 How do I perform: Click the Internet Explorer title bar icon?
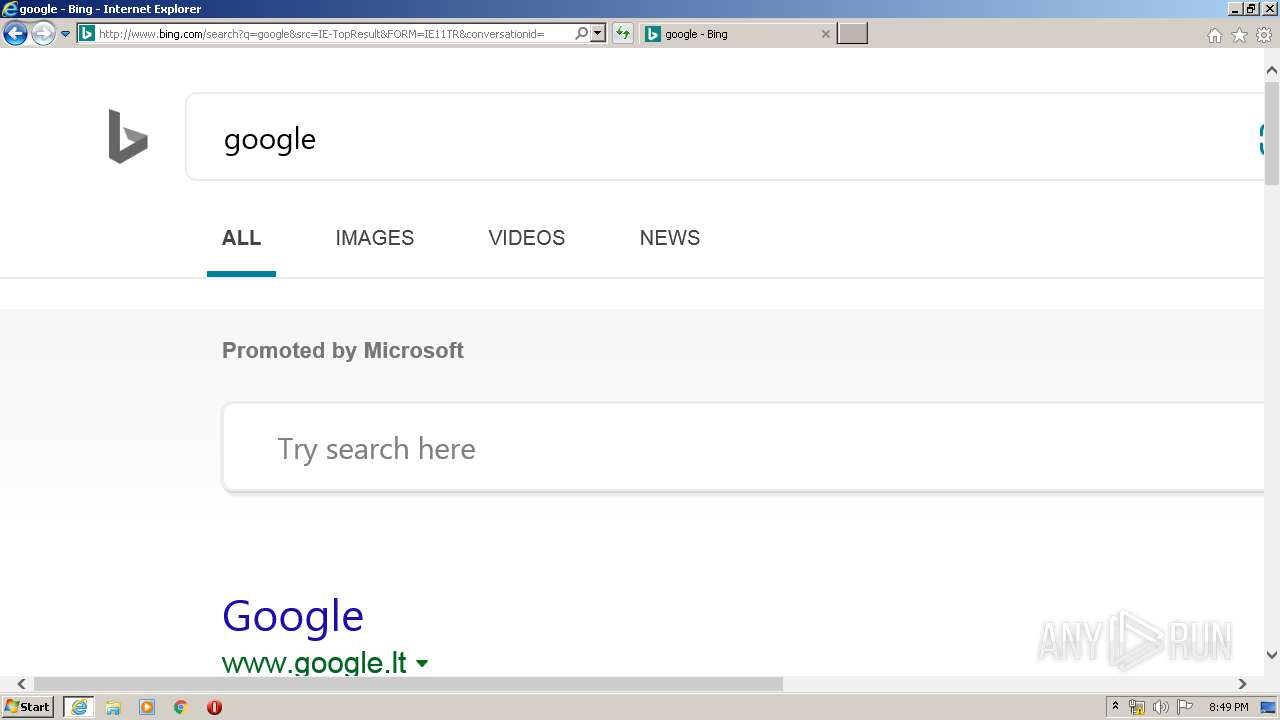[x=10, y=9]
